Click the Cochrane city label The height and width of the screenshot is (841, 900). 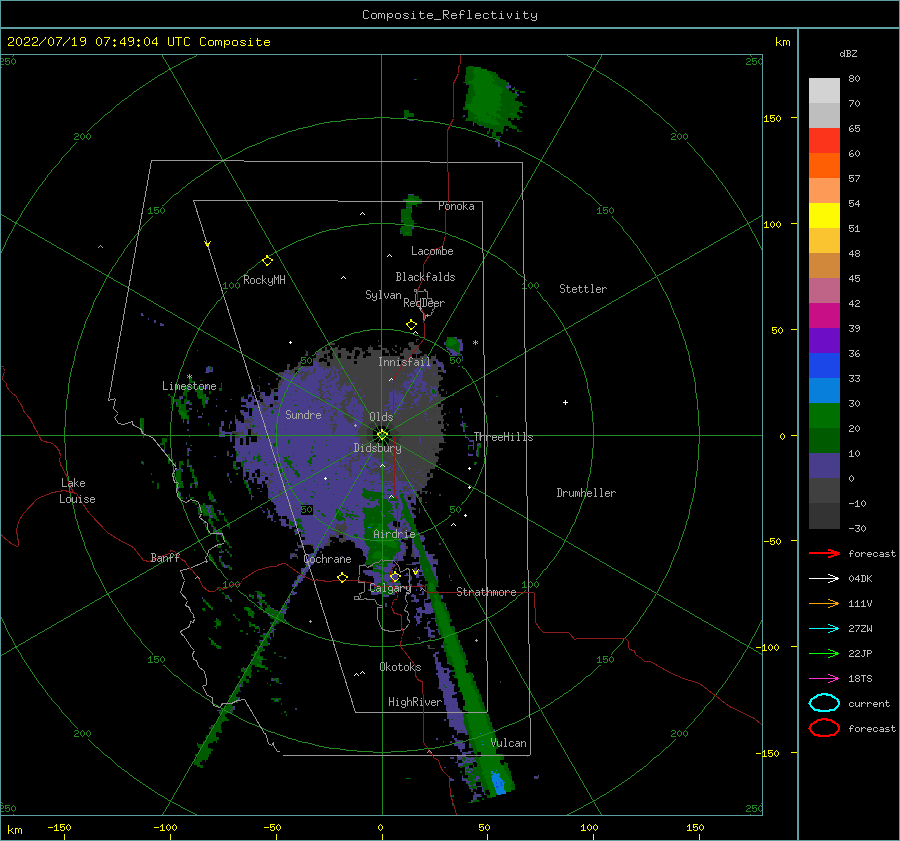[x=327, y=559]
